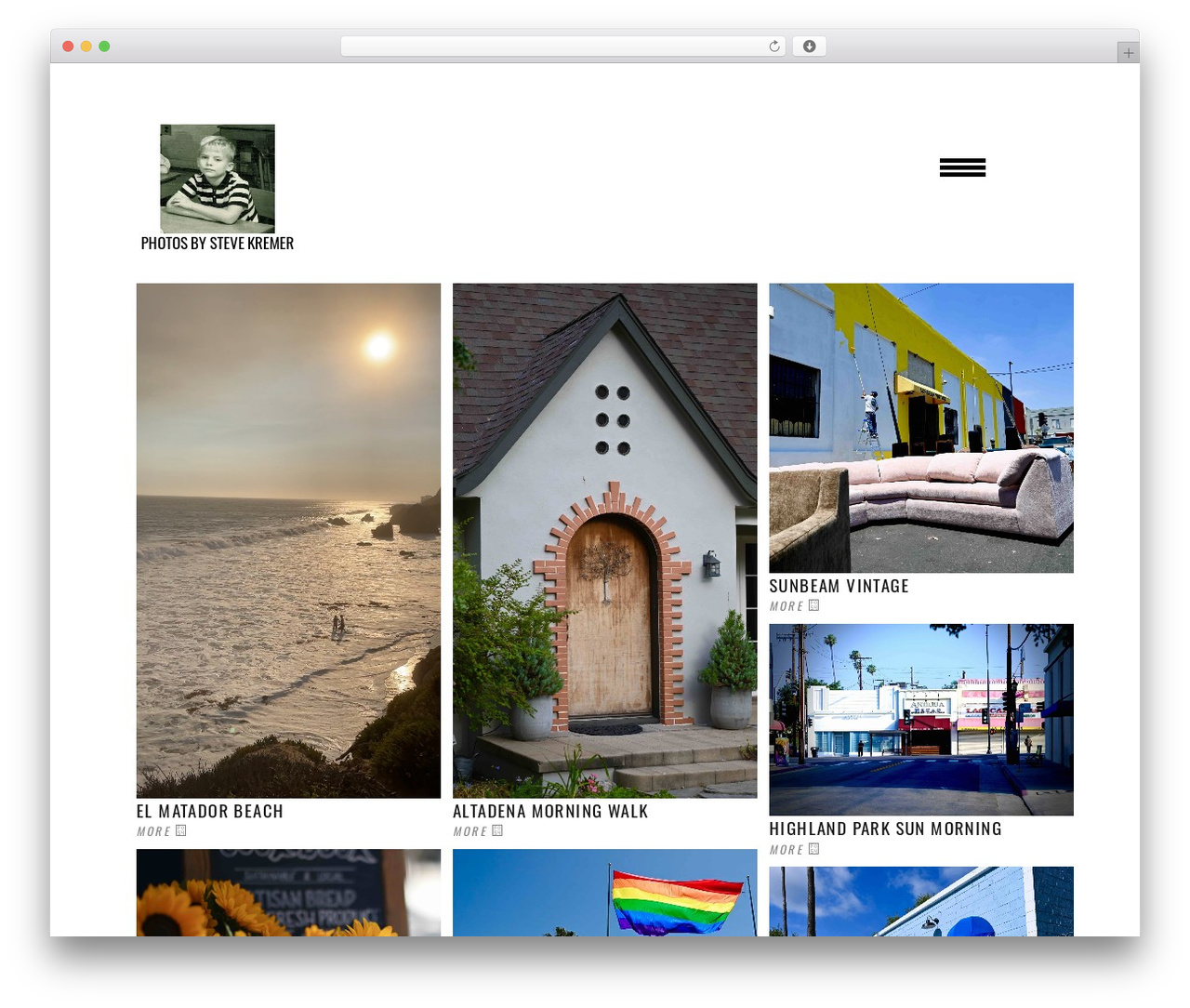1190x1008 pixels.
Task: Open the rainbow flag photo thumbnail
Action: coord(605,893)
